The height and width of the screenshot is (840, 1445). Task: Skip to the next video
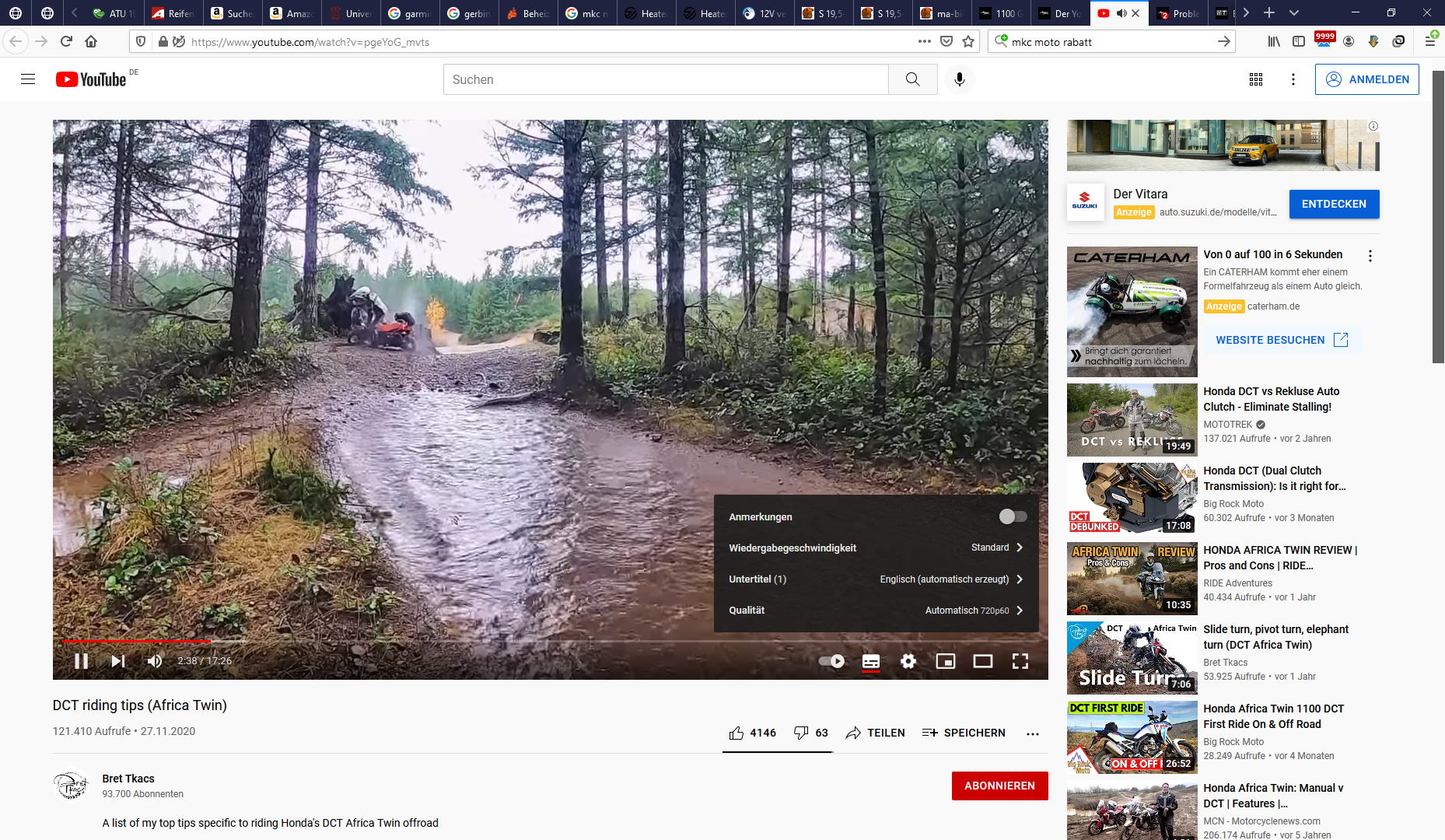pyautogui.click(x=118, y=661)
